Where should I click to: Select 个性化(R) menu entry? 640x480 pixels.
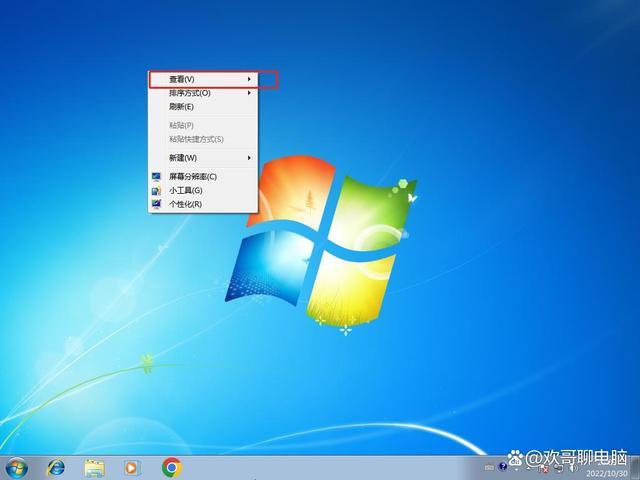point(203,204)
